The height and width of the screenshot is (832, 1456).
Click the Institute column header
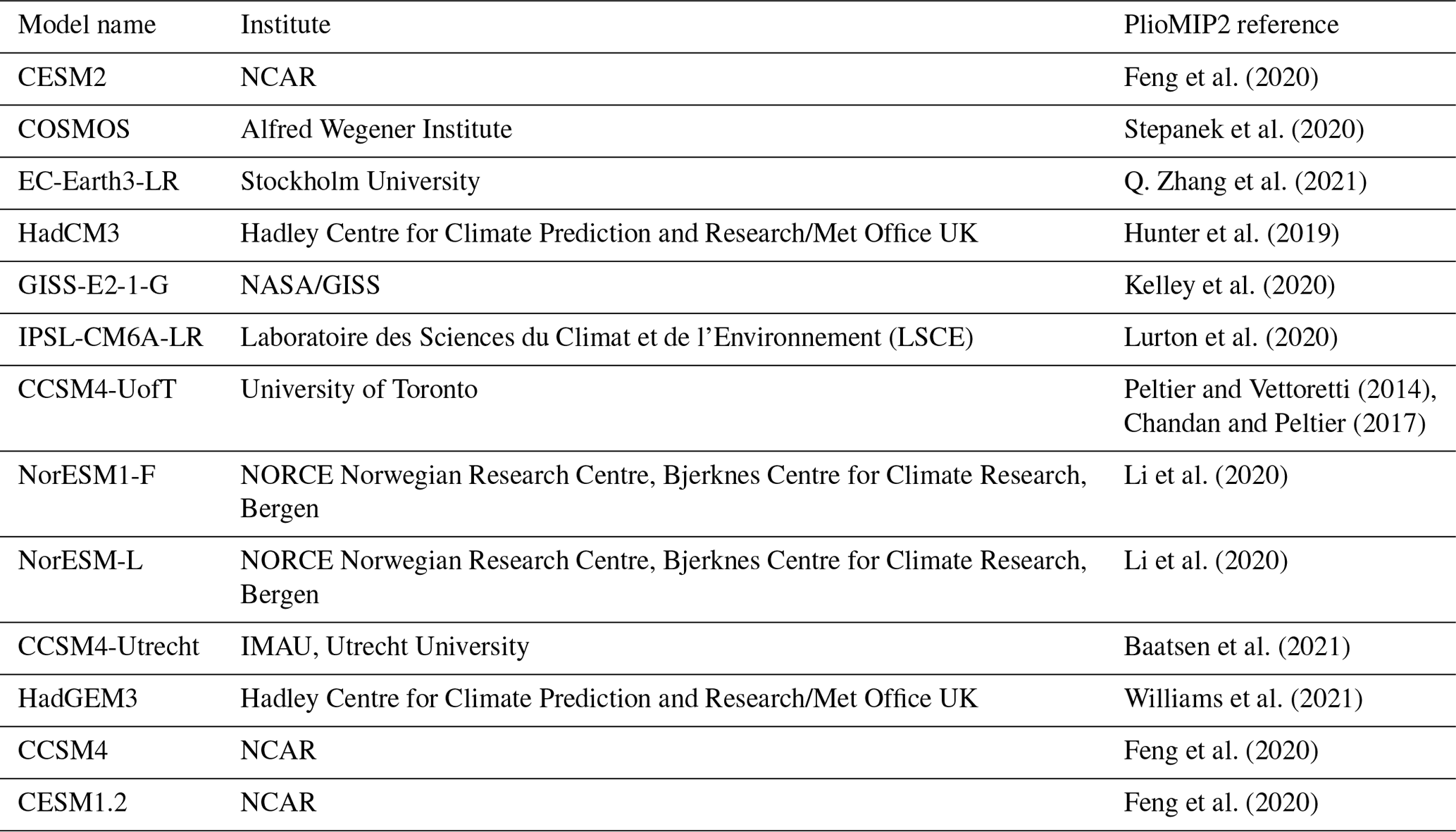[x=285, y=25]
